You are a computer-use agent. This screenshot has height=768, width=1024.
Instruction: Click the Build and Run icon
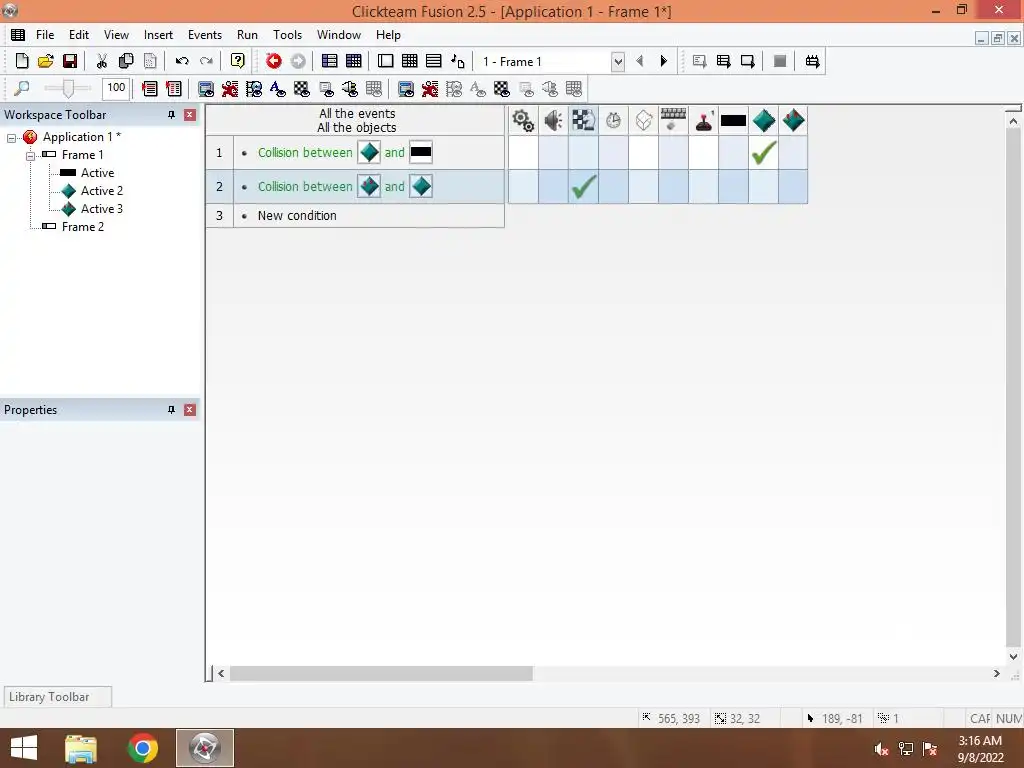812,61
